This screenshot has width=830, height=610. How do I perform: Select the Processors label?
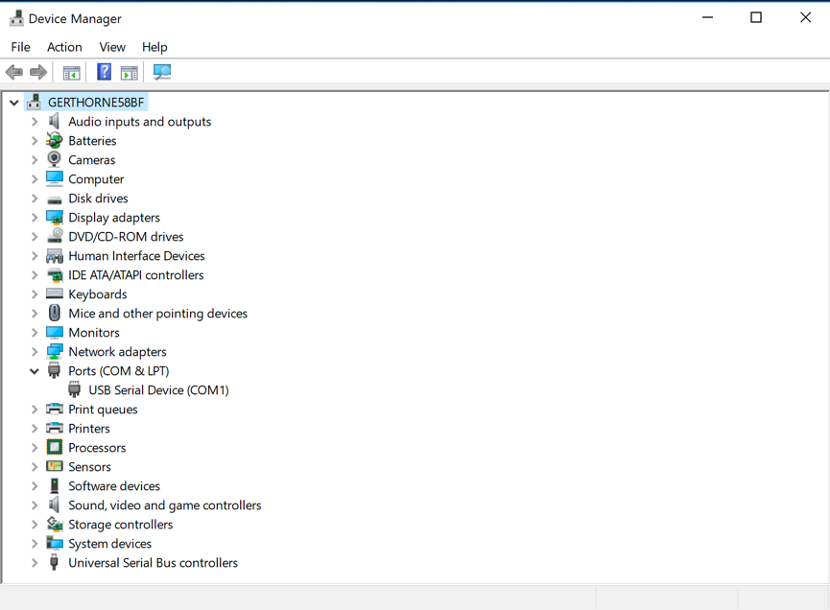point(97,447)
